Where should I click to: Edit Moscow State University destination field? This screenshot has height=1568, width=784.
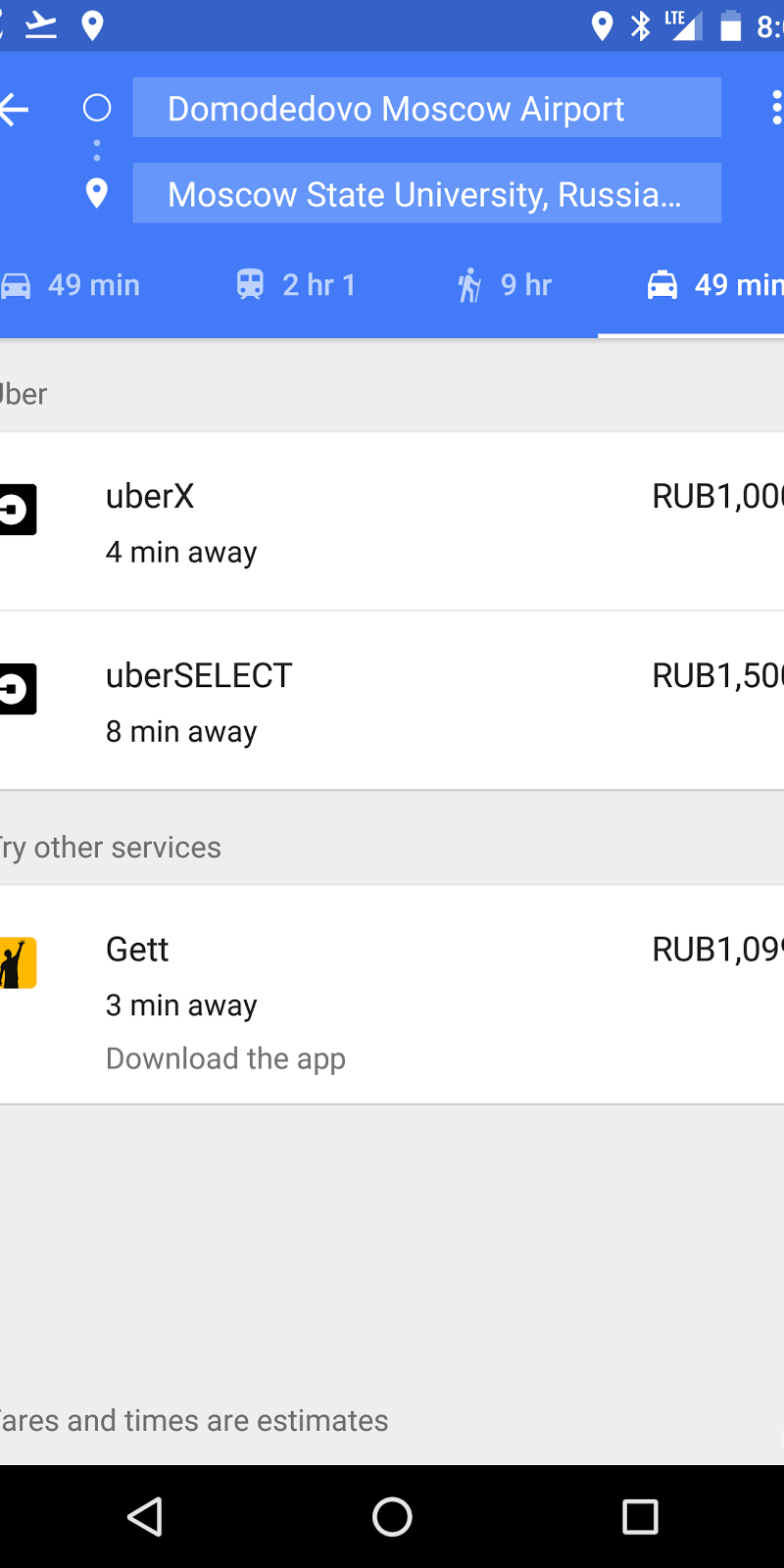[x=426, y=194]
